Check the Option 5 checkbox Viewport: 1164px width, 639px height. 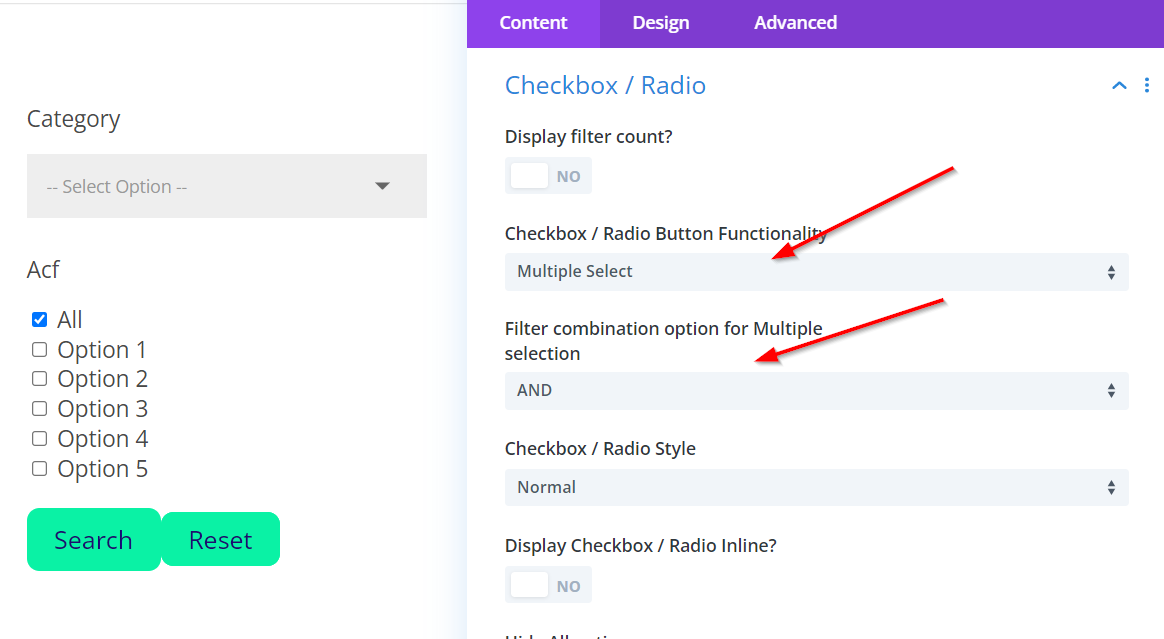[x=40, y=468]
